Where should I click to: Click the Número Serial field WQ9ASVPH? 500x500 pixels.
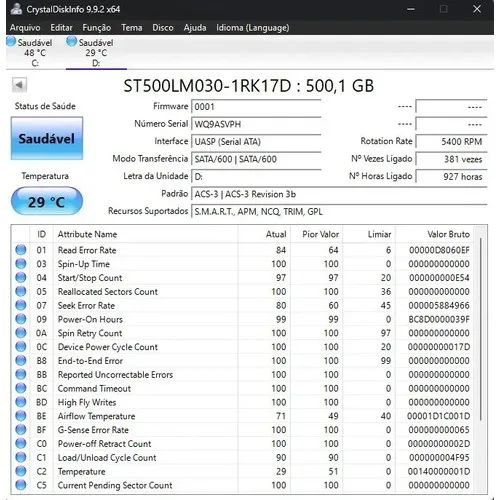click(256, 124)
